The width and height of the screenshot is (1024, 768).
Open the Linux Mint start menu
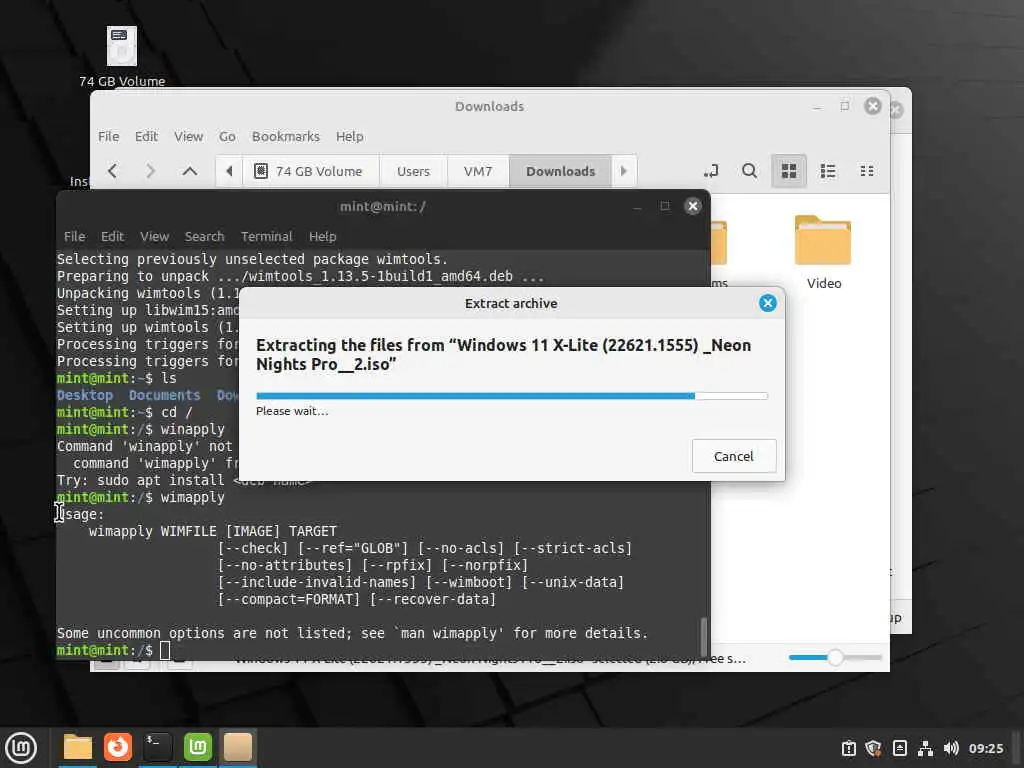(21, 748)
